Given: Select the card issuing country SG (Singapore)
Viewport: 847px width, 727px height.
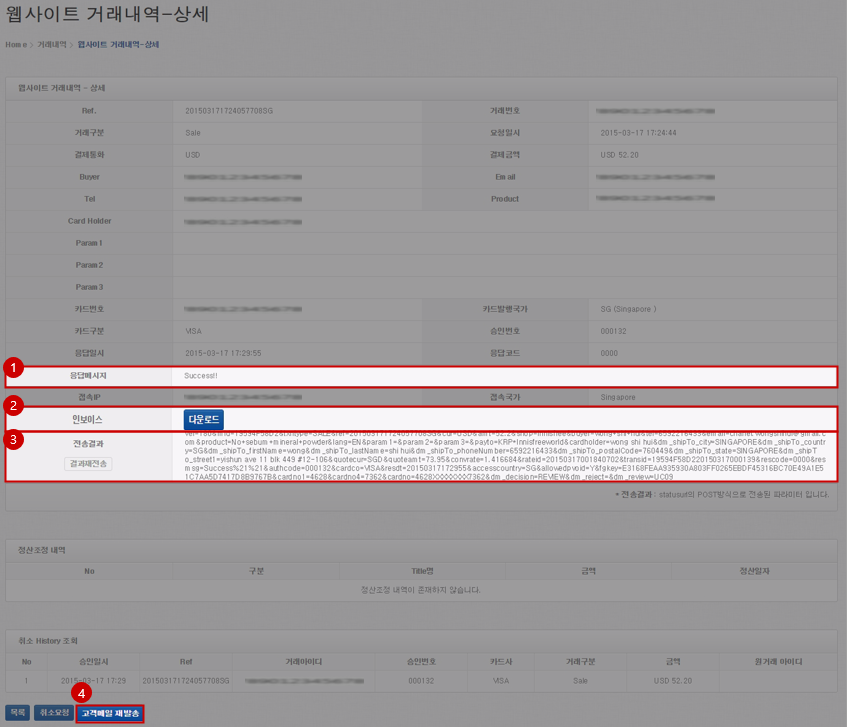Looking at the screenshot, I should pos(628,309).
